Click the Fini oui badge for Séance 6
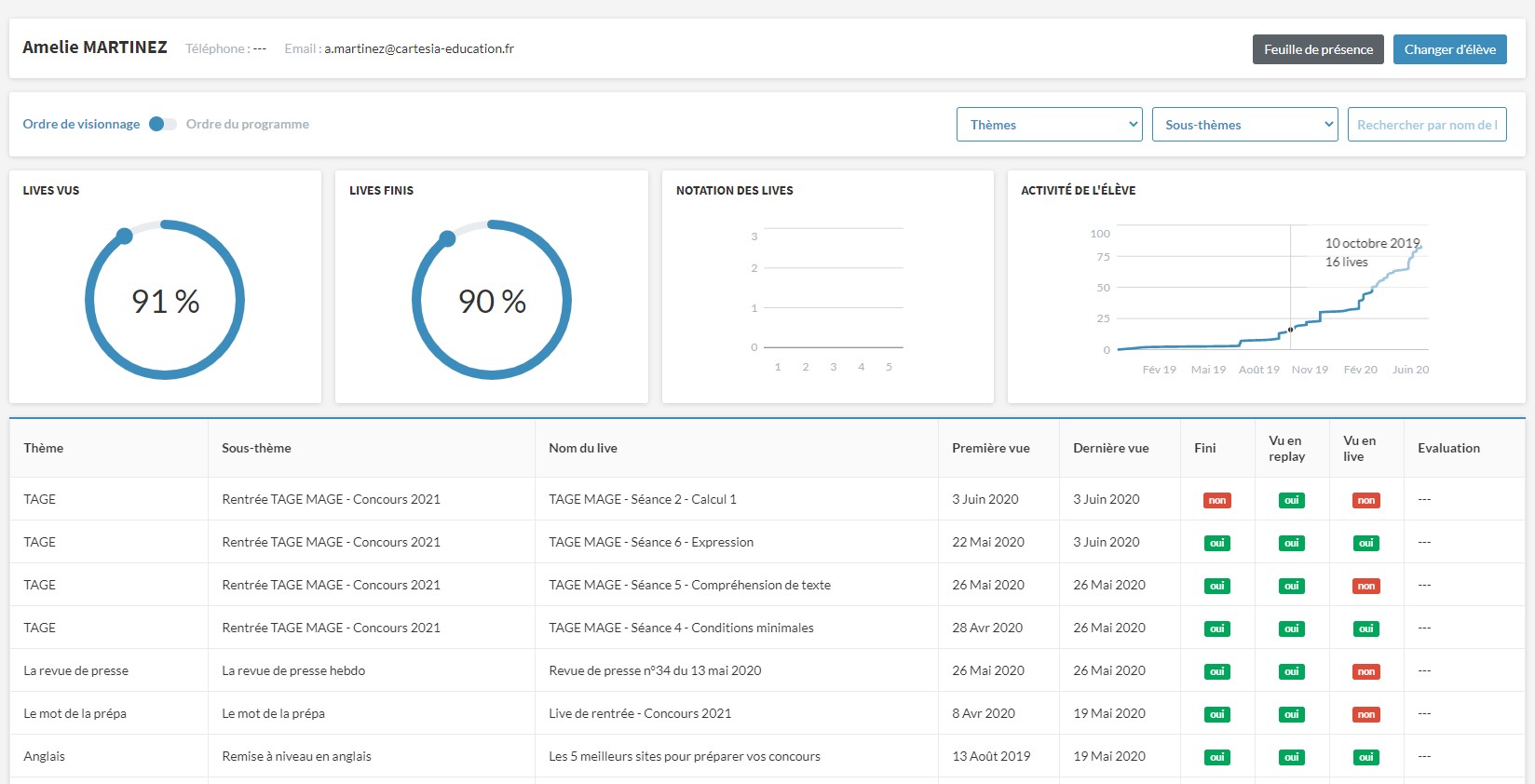Viewport: 1535px width, 784px height. [1217, 543]
